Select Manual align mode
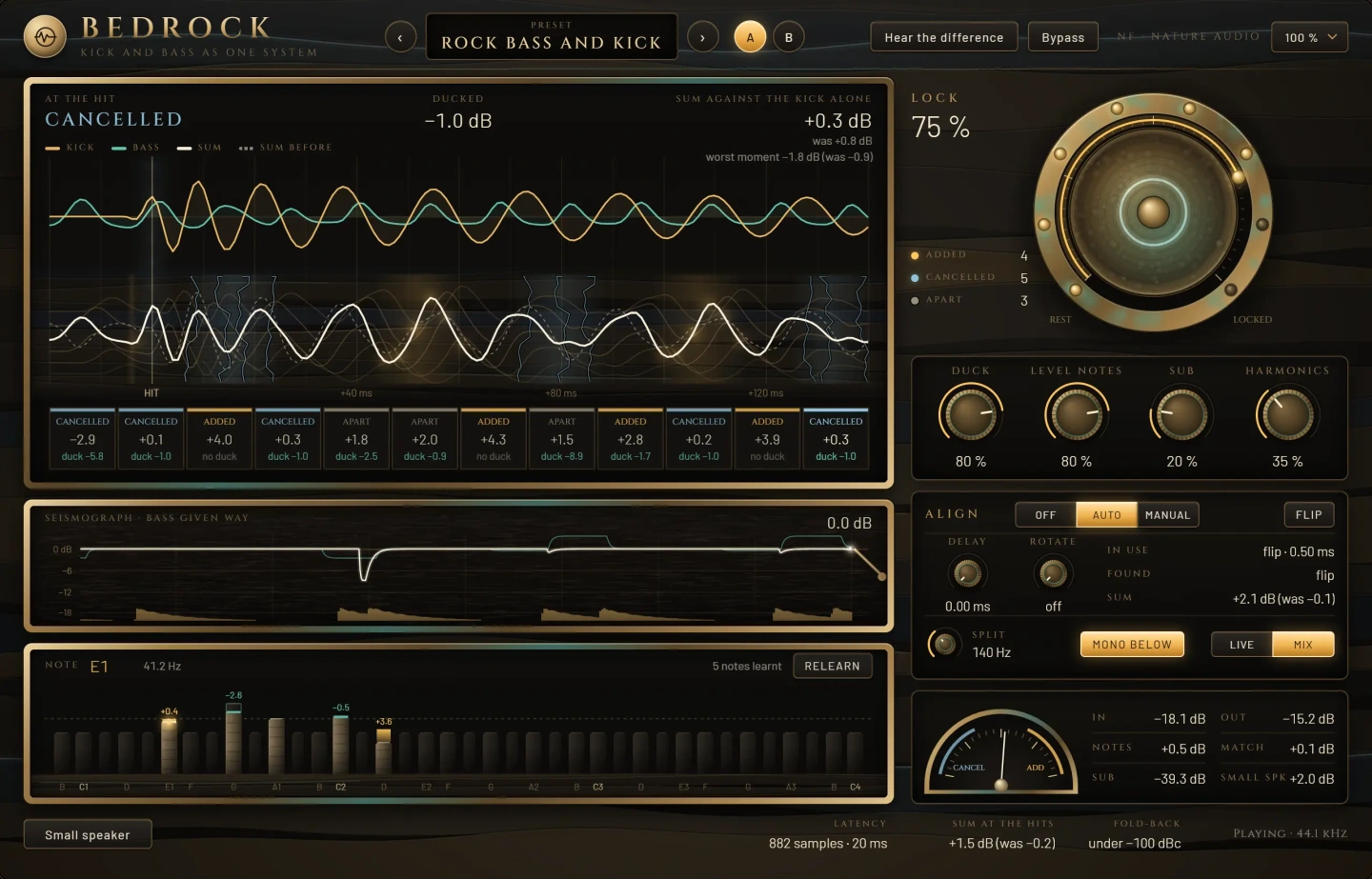Viewport: 1372px width, 879px height. pyautogui.click(x=1167, y=515)
